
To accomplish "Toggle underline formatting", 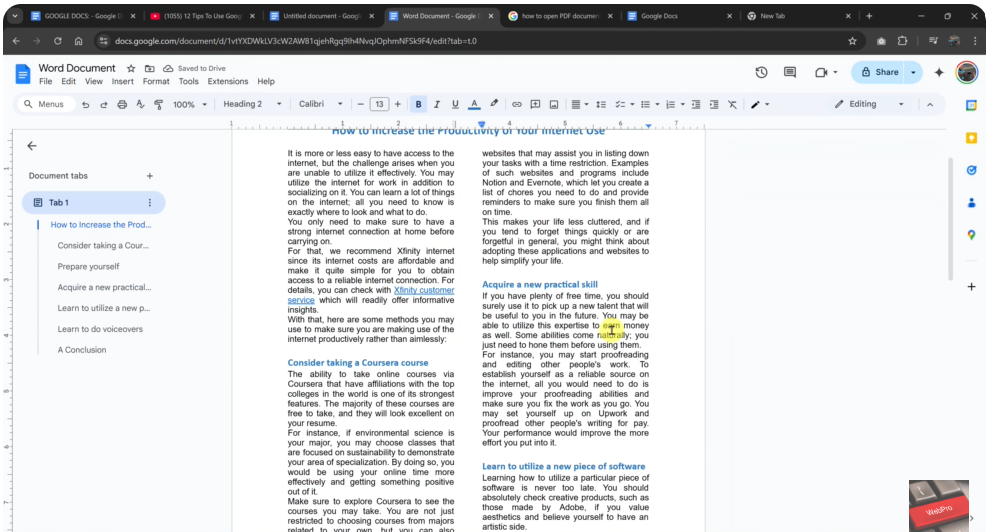I will [x=455, y=105].
